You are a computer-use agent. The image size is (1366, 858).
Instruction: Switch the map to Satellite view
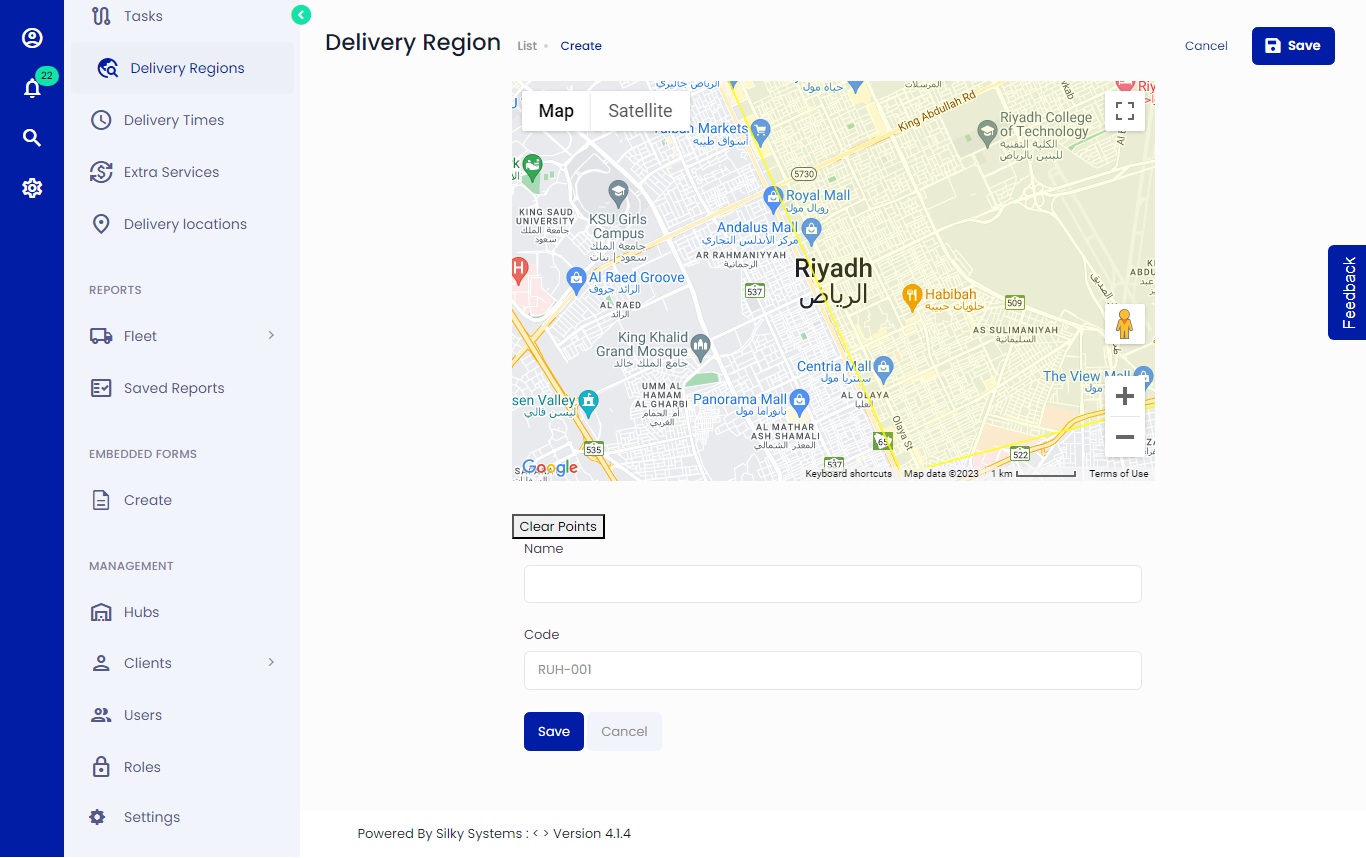pyautogui.click(x=640, y=110)
